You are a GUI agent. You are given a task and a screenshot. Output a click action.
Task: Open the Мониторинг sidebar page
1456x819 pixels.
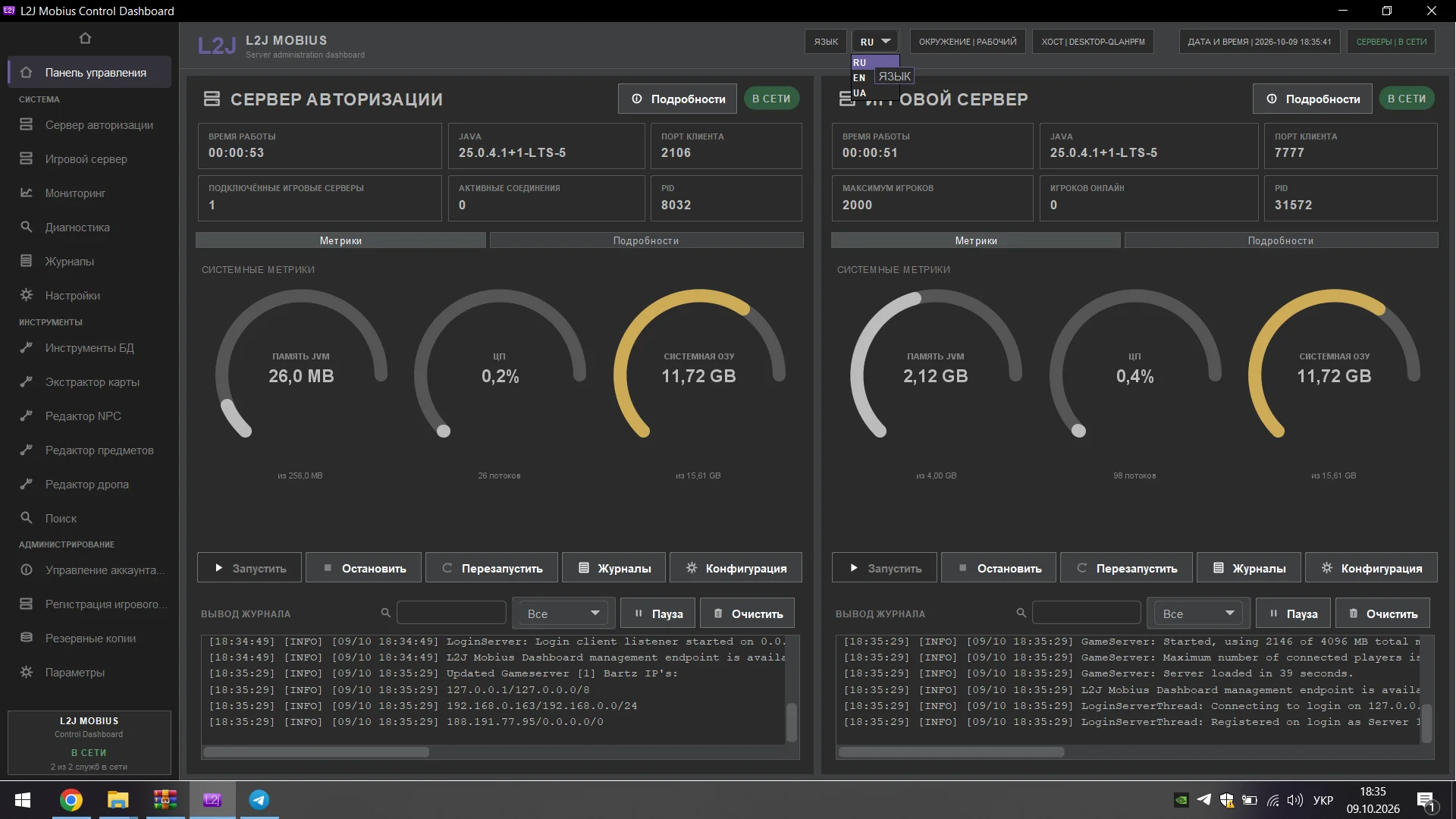point(89,193)
